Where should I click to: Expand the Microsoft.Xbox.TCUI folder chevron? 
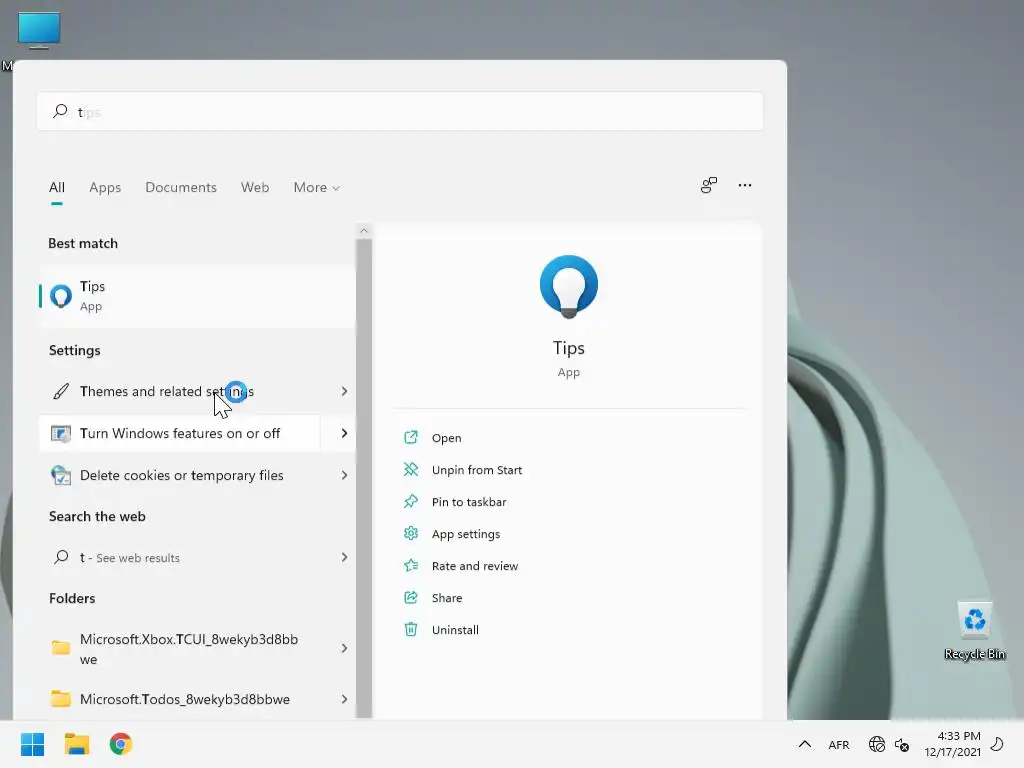(x=344, y=648)
